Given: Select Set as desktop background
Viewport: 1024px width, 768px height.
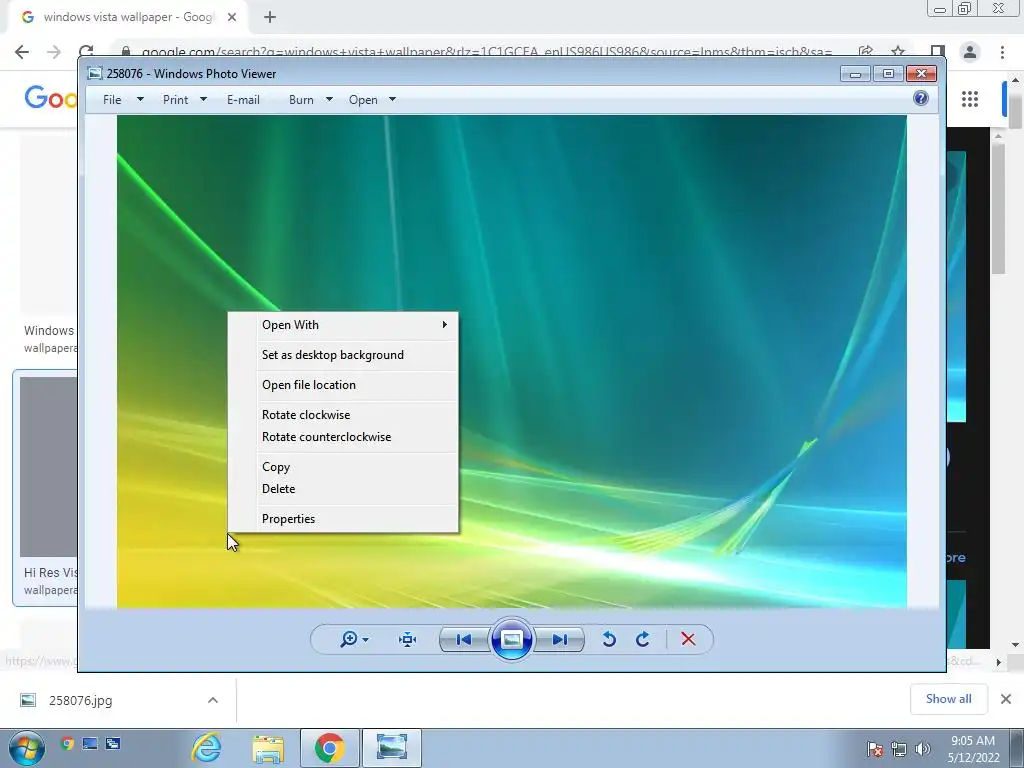Looking at the screenshot, I should [343, 355].
